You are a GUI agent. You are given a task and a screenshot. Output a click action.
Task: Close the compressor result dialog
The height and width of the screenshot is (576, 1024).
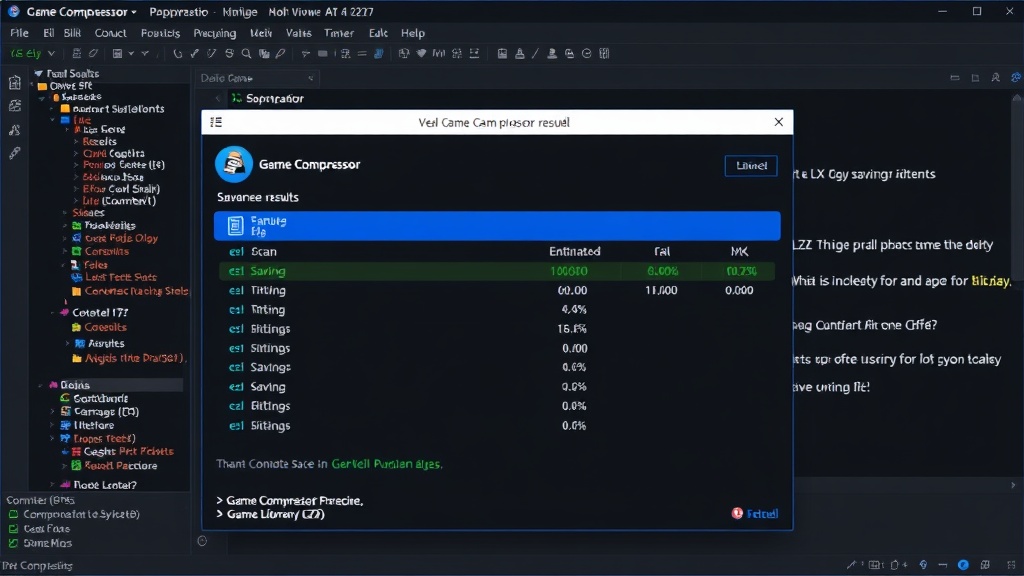coord(778,122)
